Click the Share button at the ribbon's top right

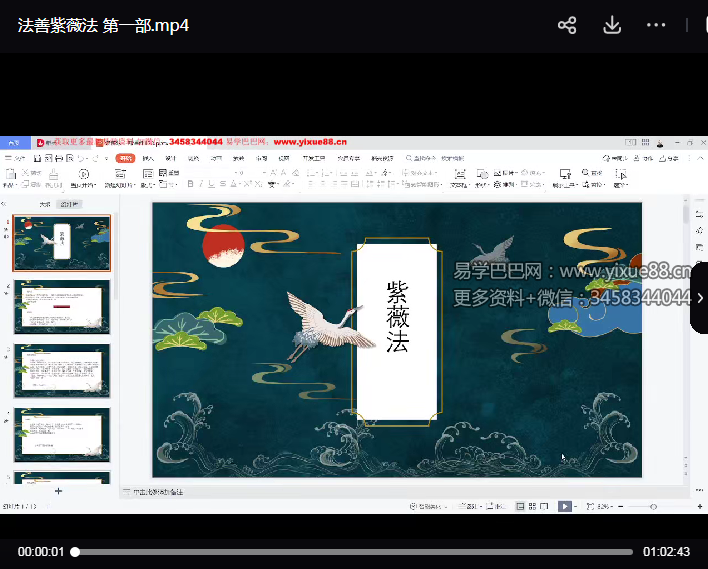(x=669, y=158)
